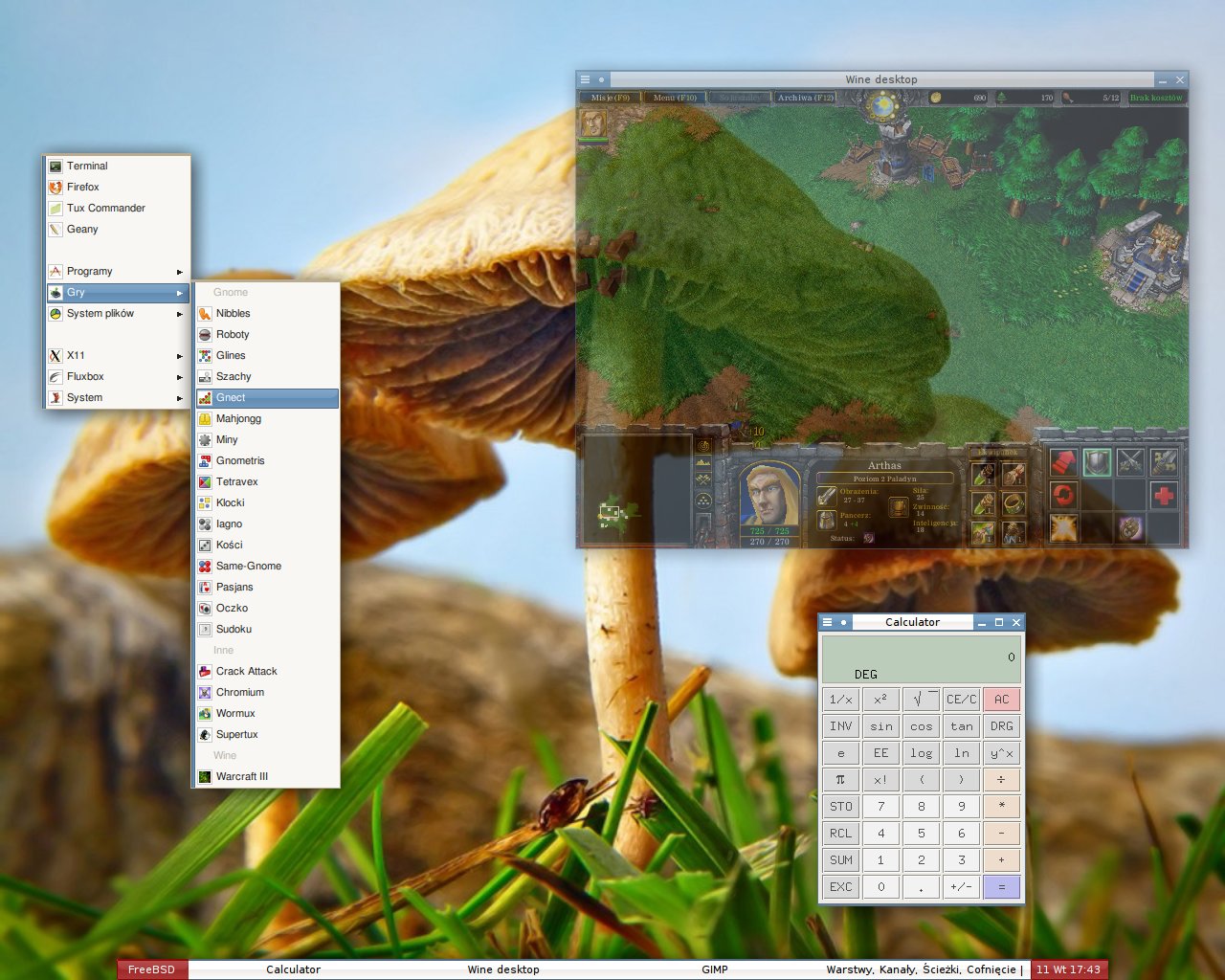Image resolution: width=1225 pixels, height=980 pixels.
Task: Click the Miny mines icon
Action: click(205, 439)
